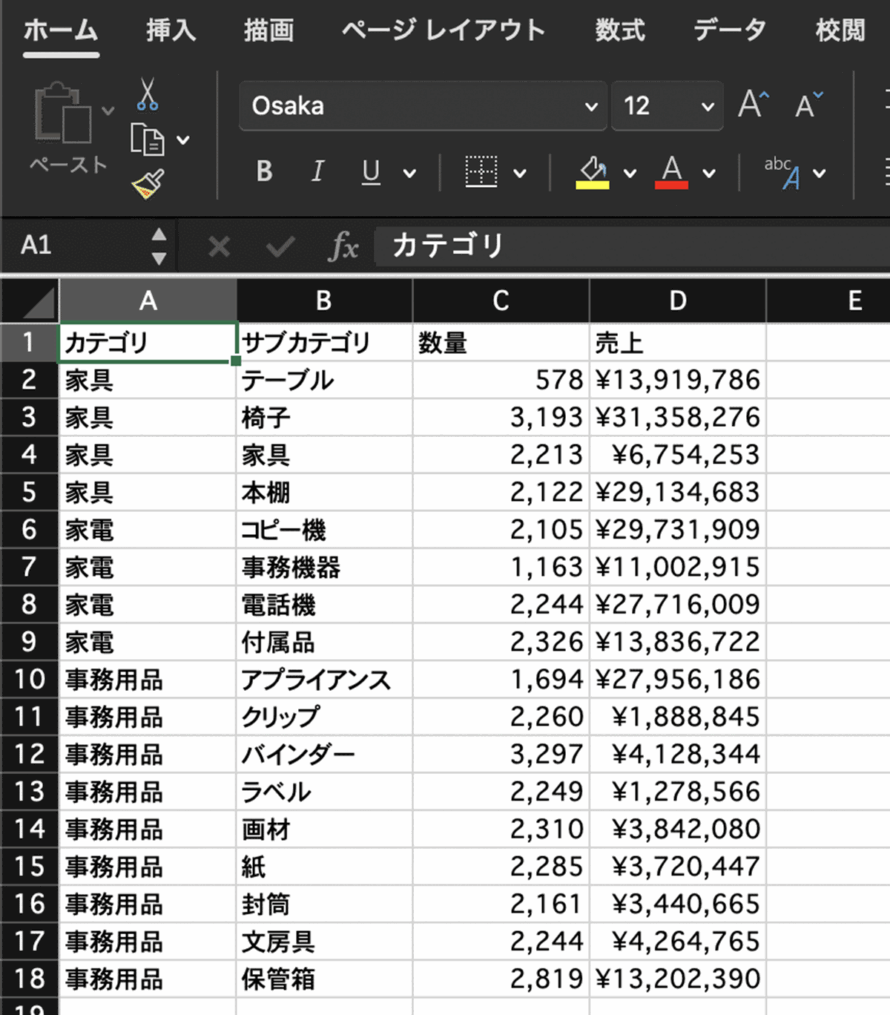Click the Paste clipboard icon
The width and height of the screenshot is (890, 1015).
(x=63, y=113)
